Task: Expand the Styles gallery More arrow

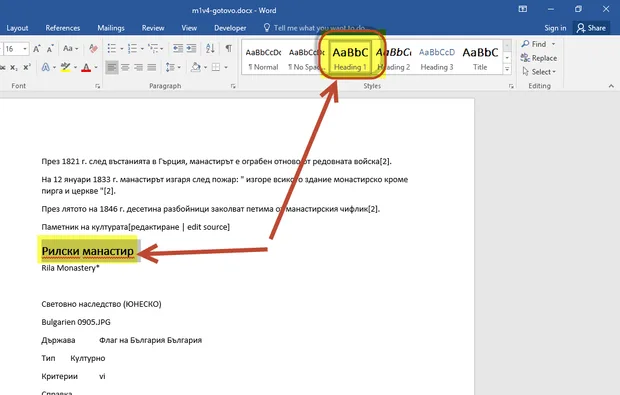Action: click(507, 69)
